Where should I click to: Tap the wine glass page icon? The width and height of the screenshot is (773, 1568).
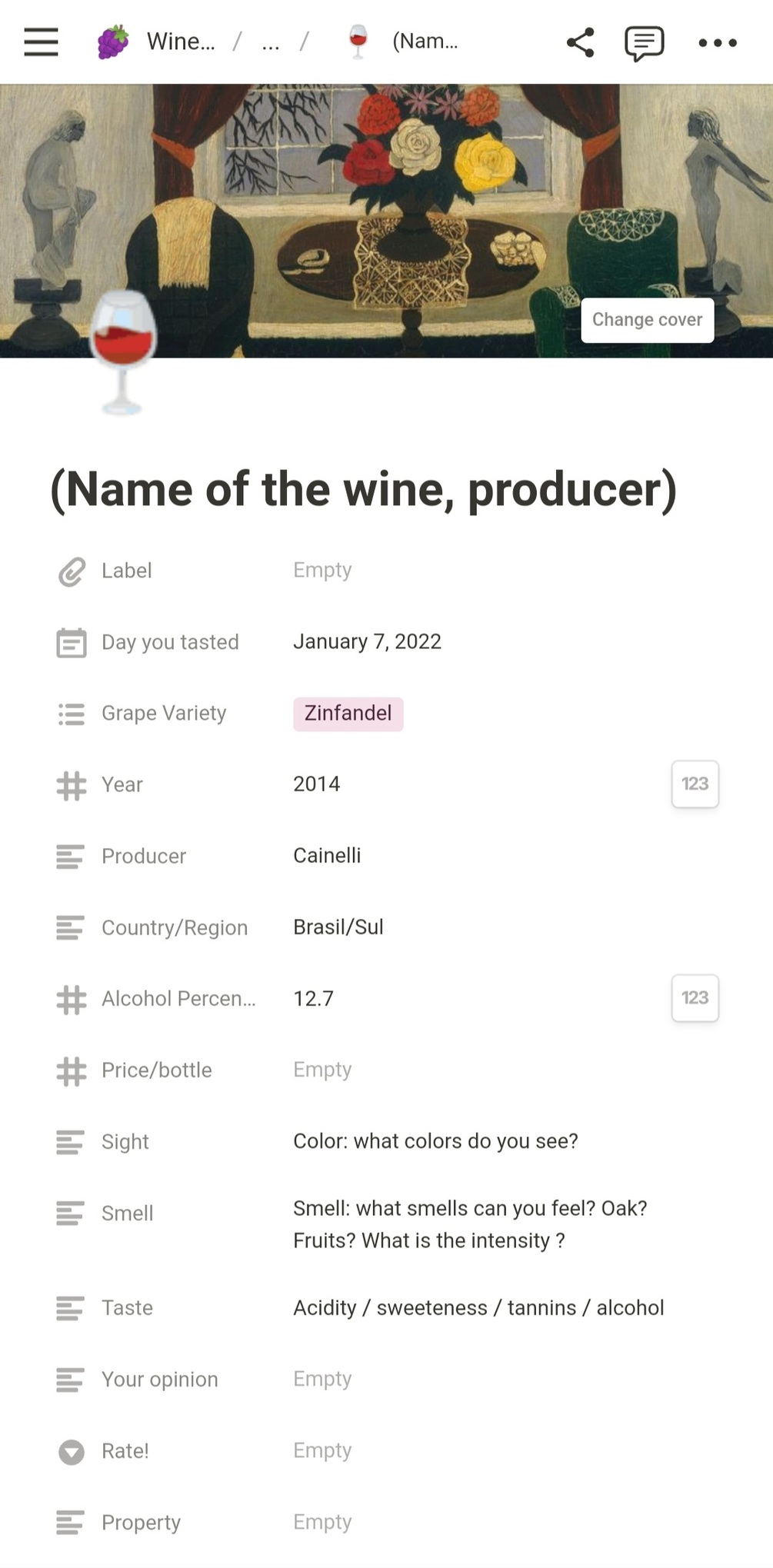pyautogui.click(x=123, y=351)
